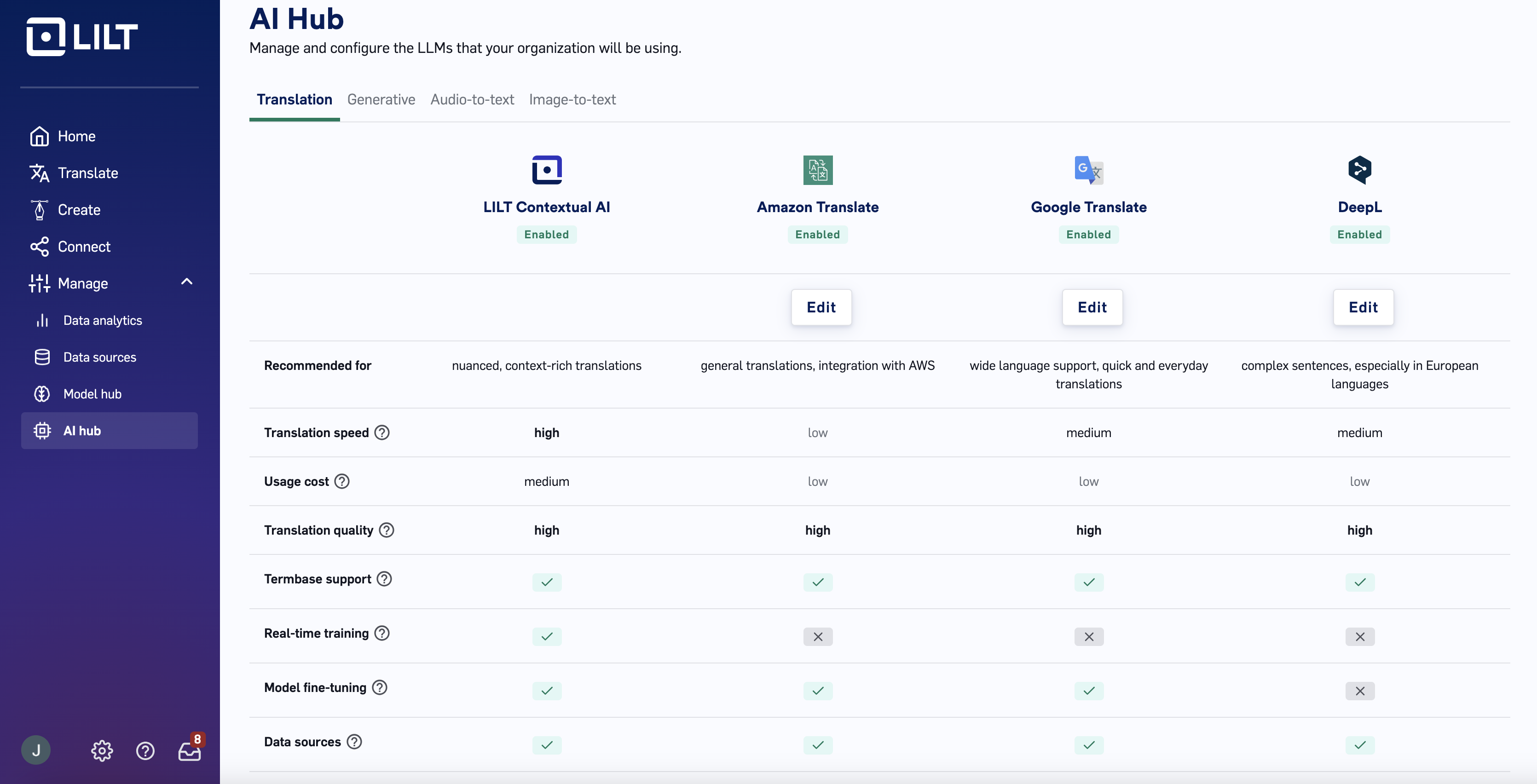1537x784 pixels.
Task: Click Enabled badge under DeepL
Action: tap(1360, 235)
